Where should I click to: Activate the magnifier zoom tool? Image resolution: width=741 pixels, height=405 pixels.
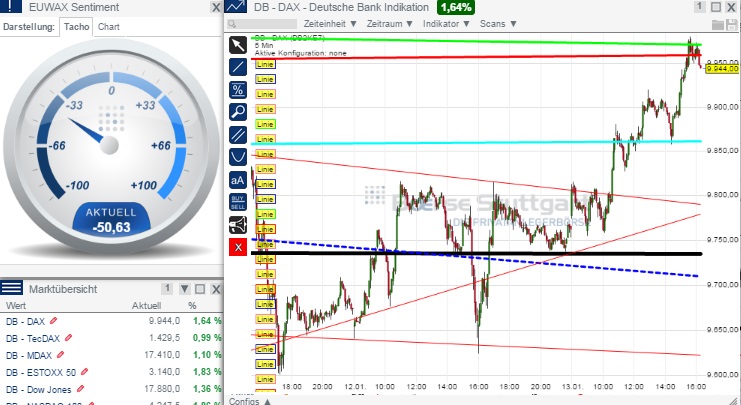(238, 112)
